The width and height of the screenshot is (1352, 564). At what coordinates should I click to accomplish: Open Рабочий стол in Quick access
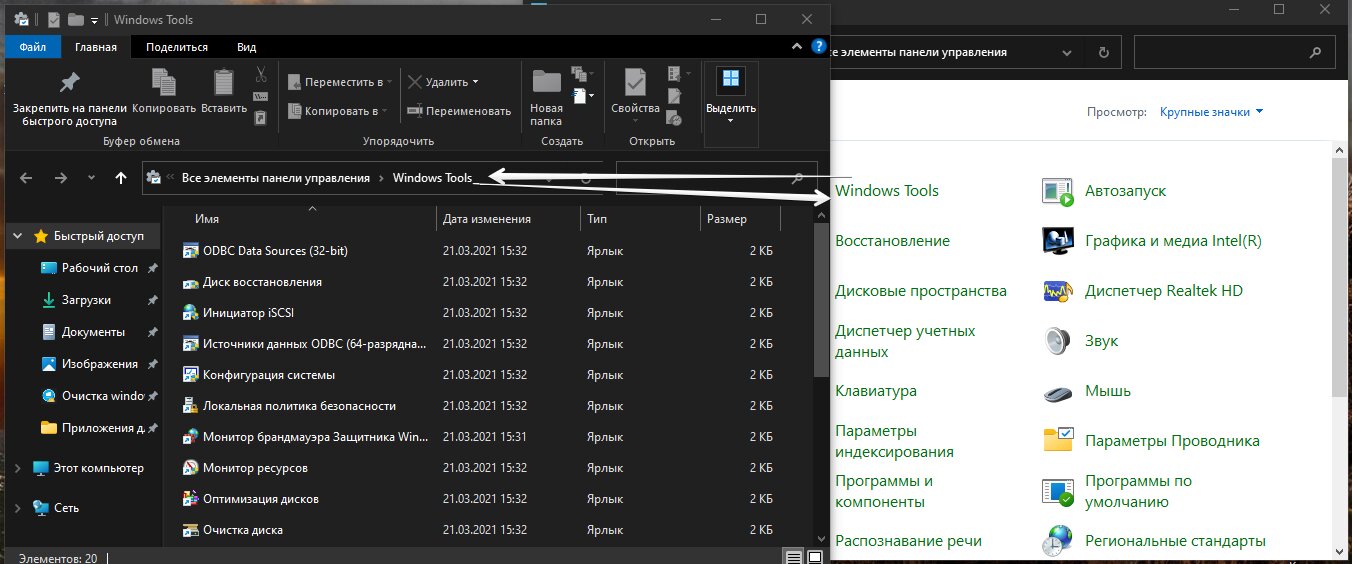(x=99, y=268)
